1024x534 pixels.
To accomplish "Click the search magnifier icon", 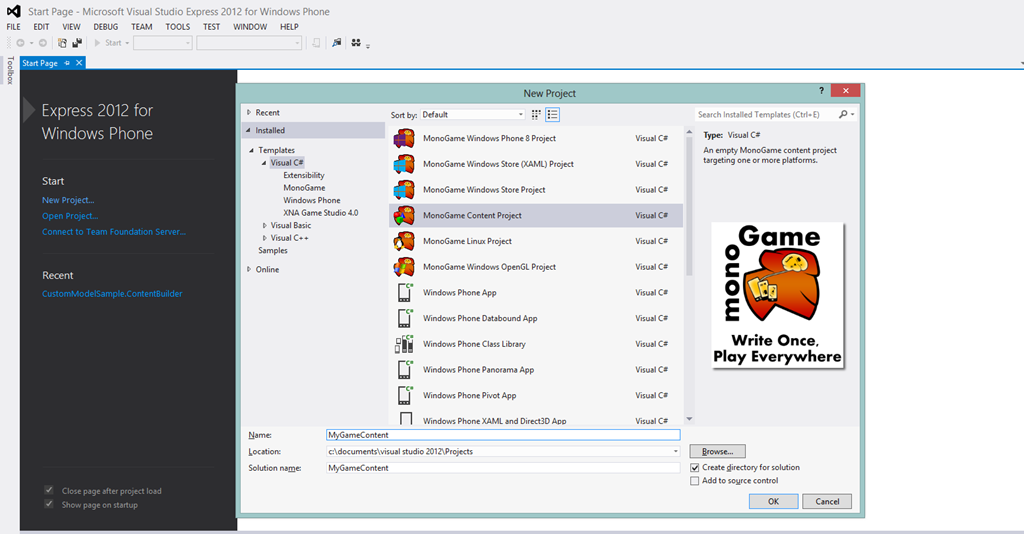I will point(843,114).
